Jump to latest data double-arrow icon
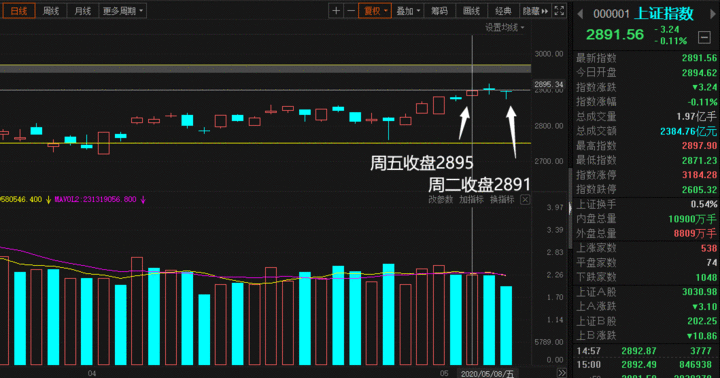This screenshot has width=720, height=378. 562,373
